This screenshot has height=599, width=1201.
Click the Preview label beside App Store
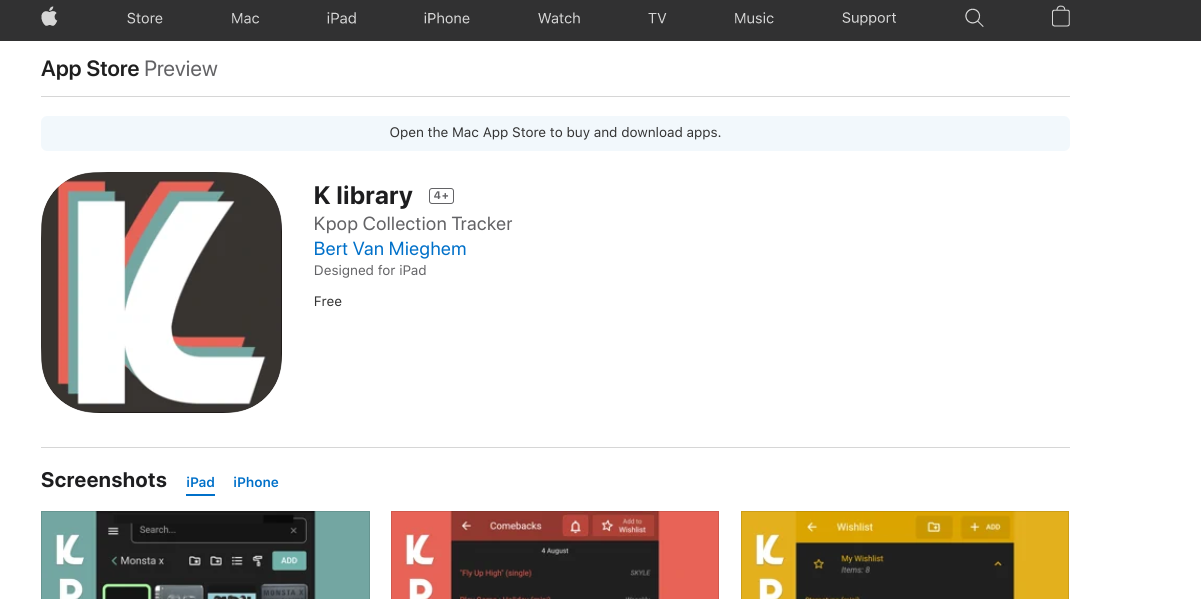tap(181, 69)
